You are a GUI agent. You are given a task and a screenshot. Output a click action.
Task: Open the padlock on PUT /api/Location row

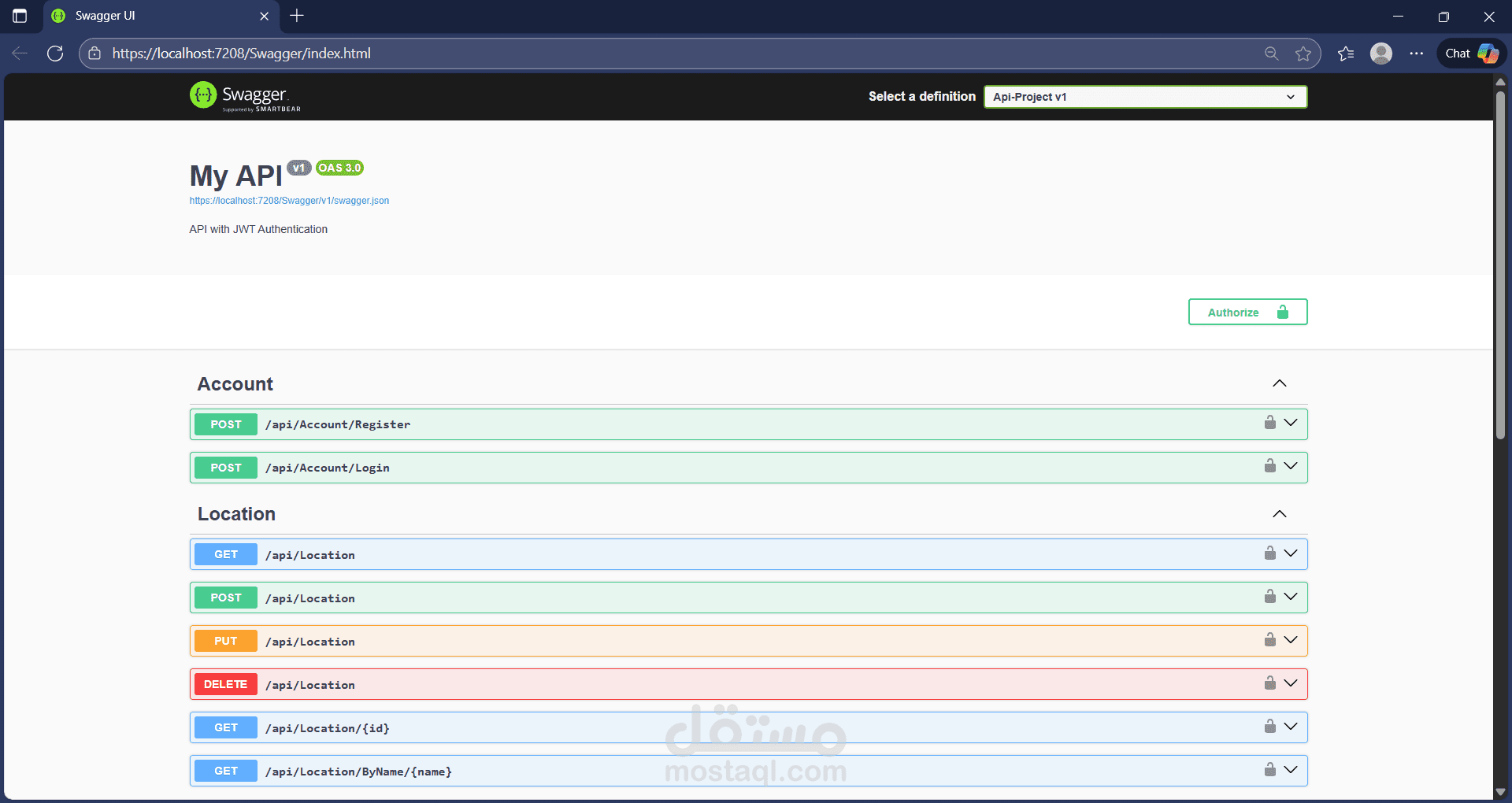(1269, 639)
